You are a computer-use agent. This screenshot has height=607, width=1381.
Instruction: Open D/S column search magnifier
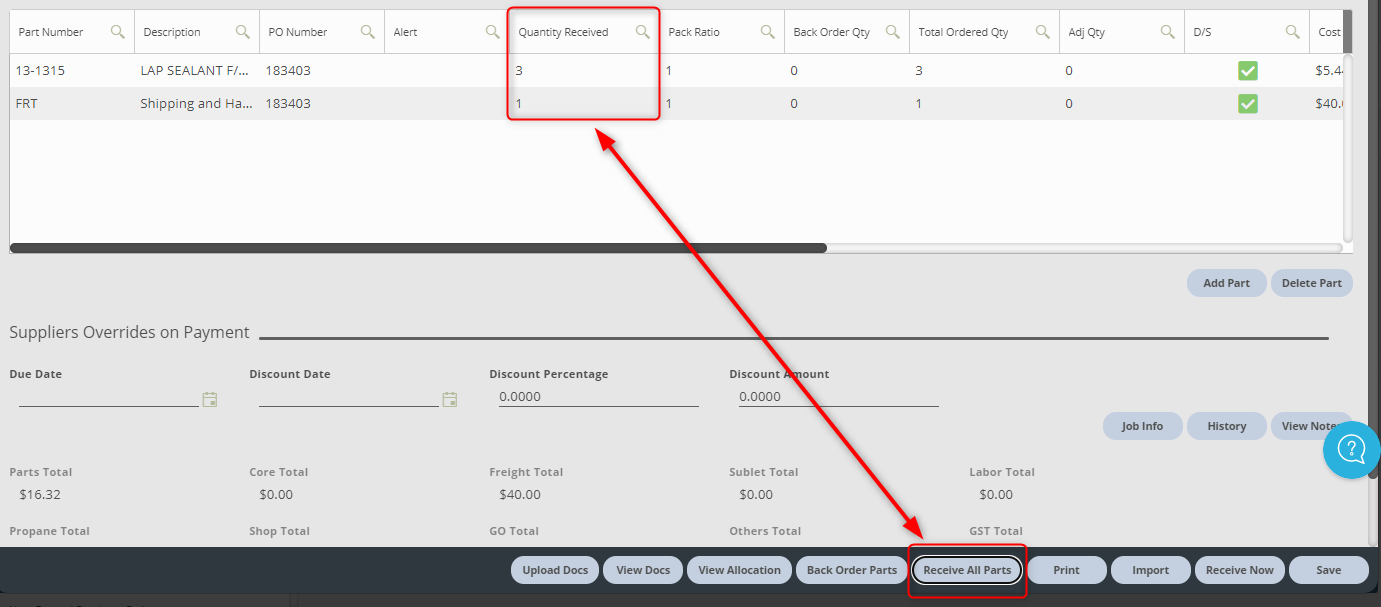click(1293, 32)
